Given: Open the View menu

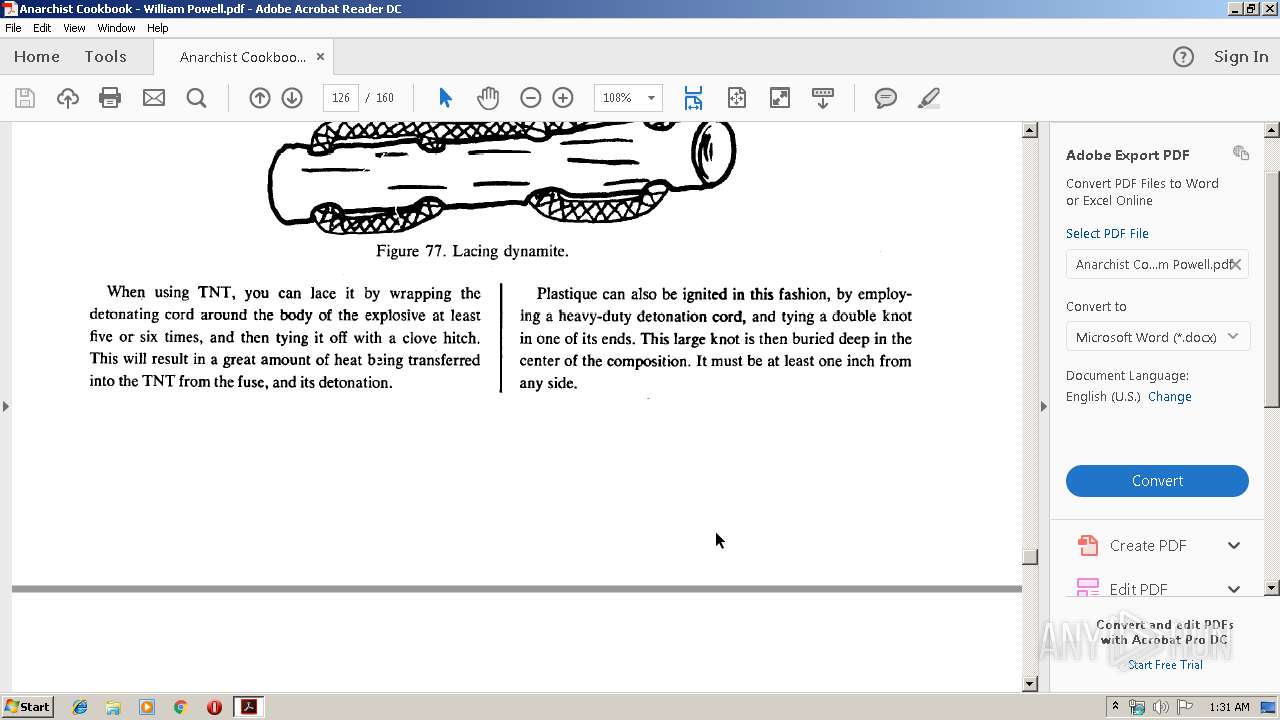Looking at the screenshot, I should click(x=74, y=28).
